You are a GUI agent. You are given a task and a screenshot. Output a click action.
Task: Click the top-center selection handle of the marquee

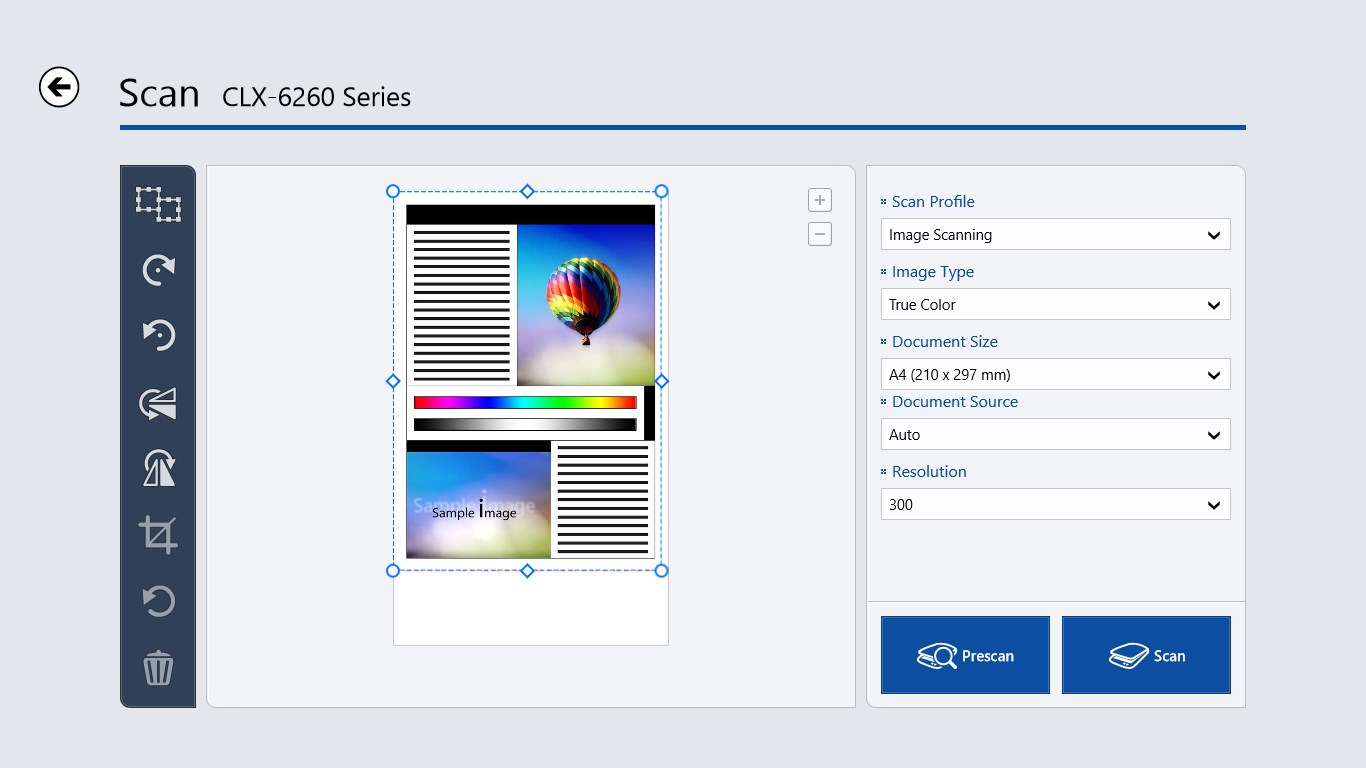[527, 191]
